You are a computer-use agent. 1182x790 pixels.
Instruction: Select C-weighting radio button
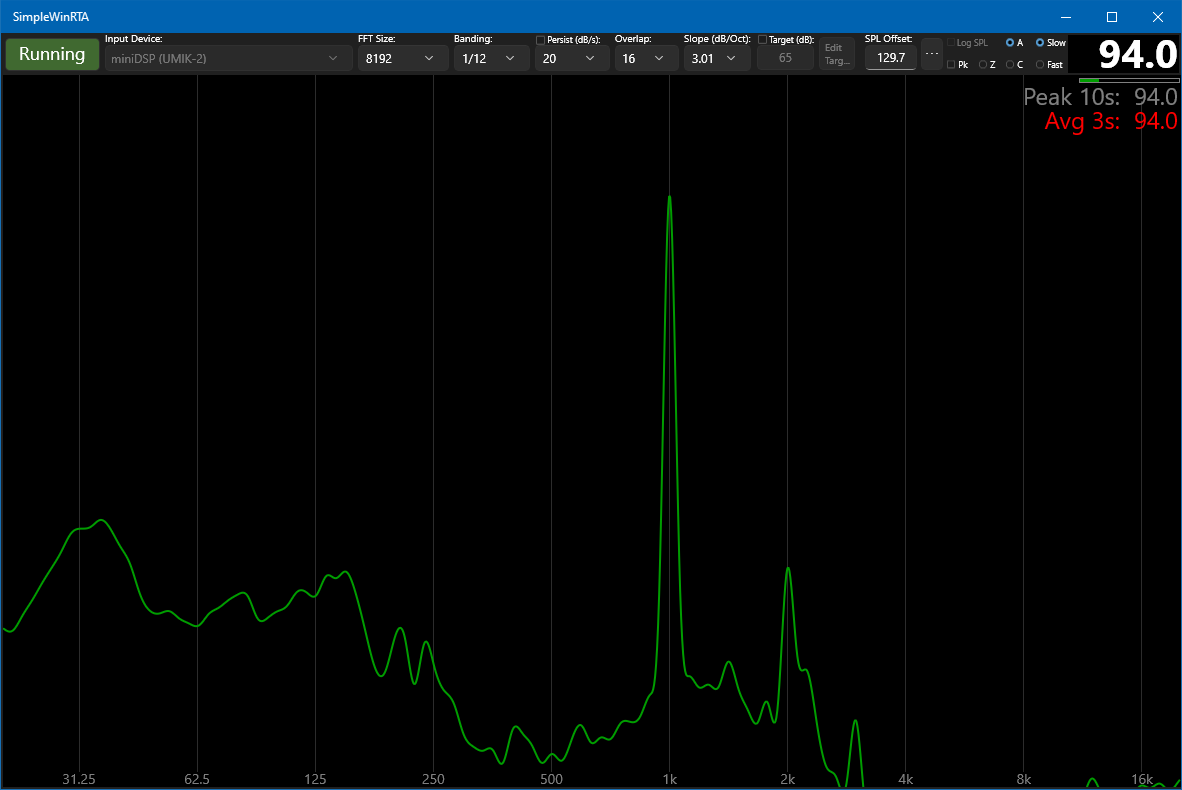coord(1010,65)
